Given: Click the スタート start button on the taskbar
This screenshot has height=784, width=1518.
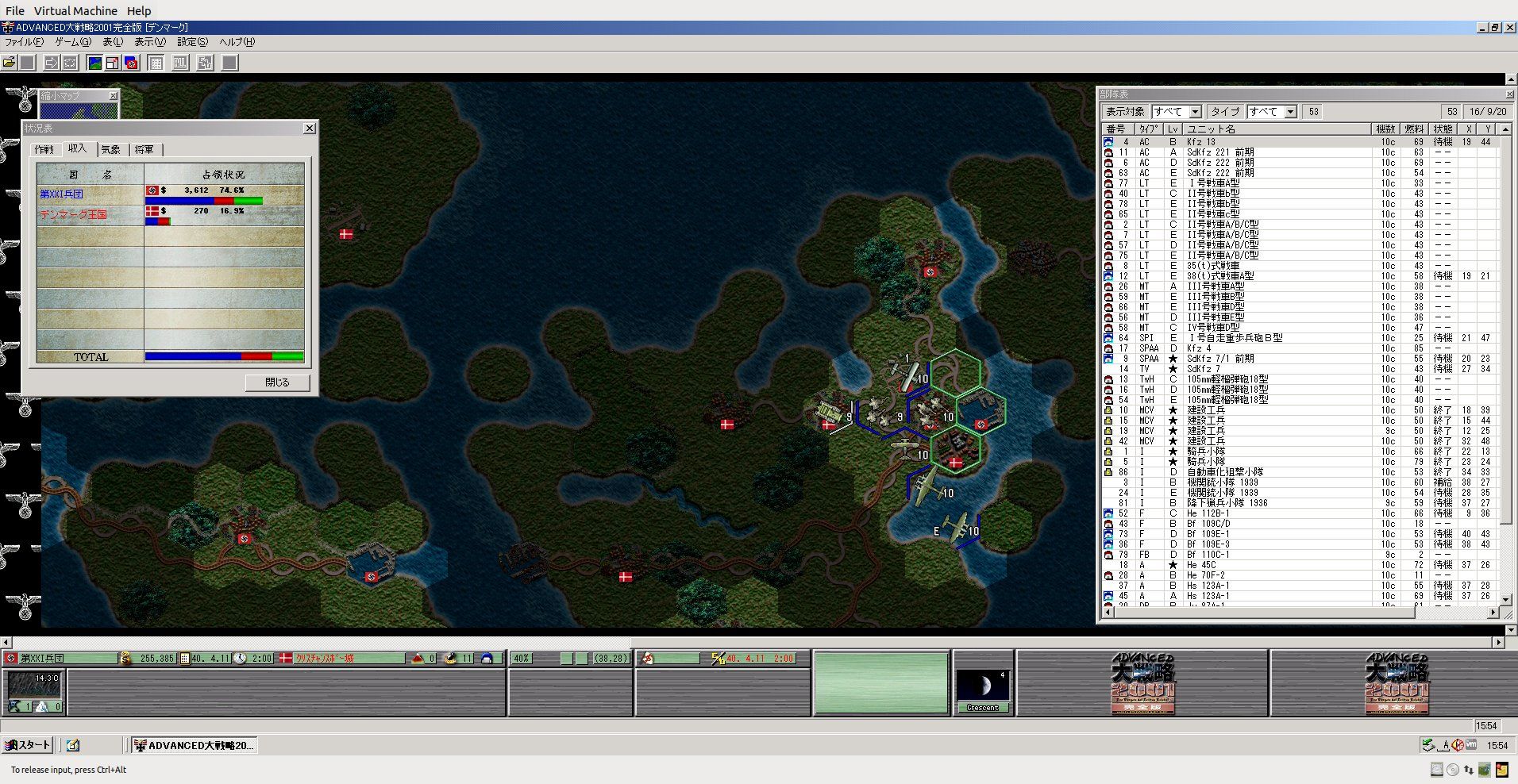Looking at the screenshot, I should pyautogui.click(x=28, y=745).
